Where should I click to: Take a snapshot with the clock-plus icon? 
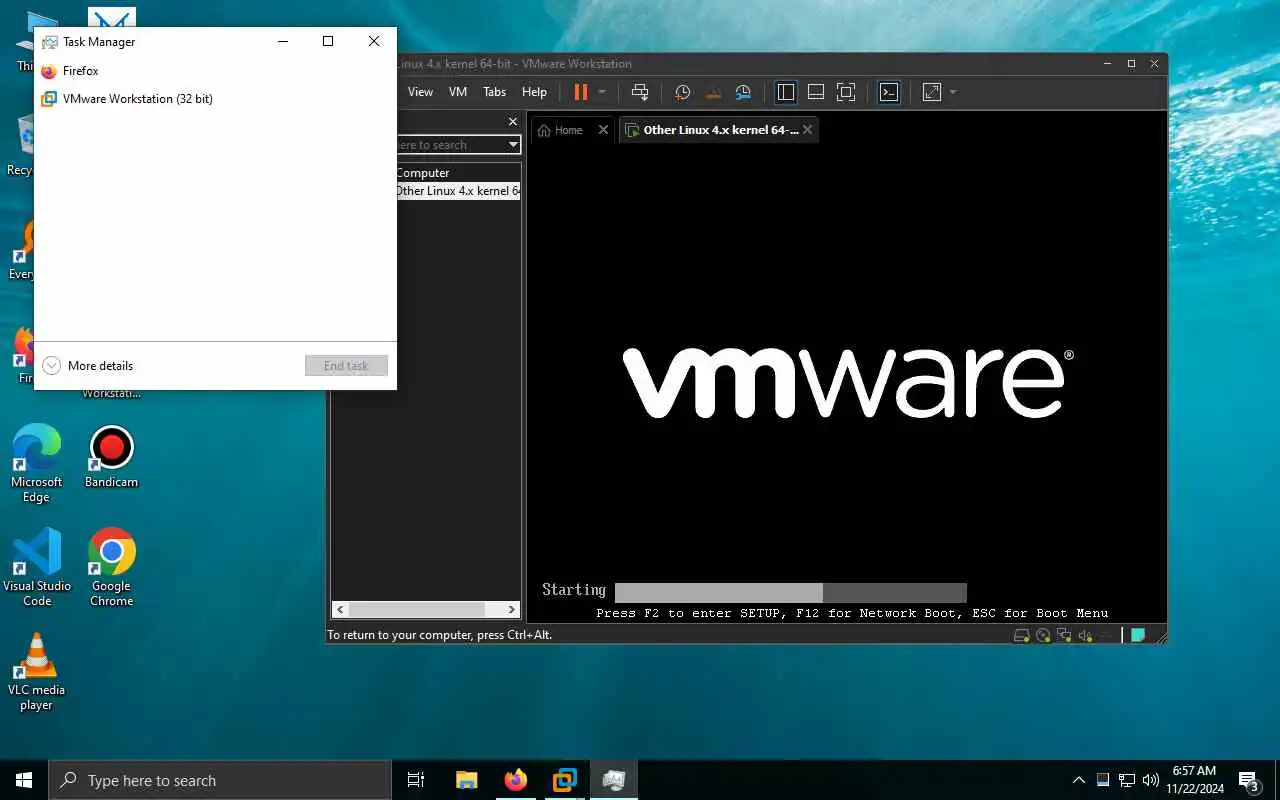click(683, 92)
